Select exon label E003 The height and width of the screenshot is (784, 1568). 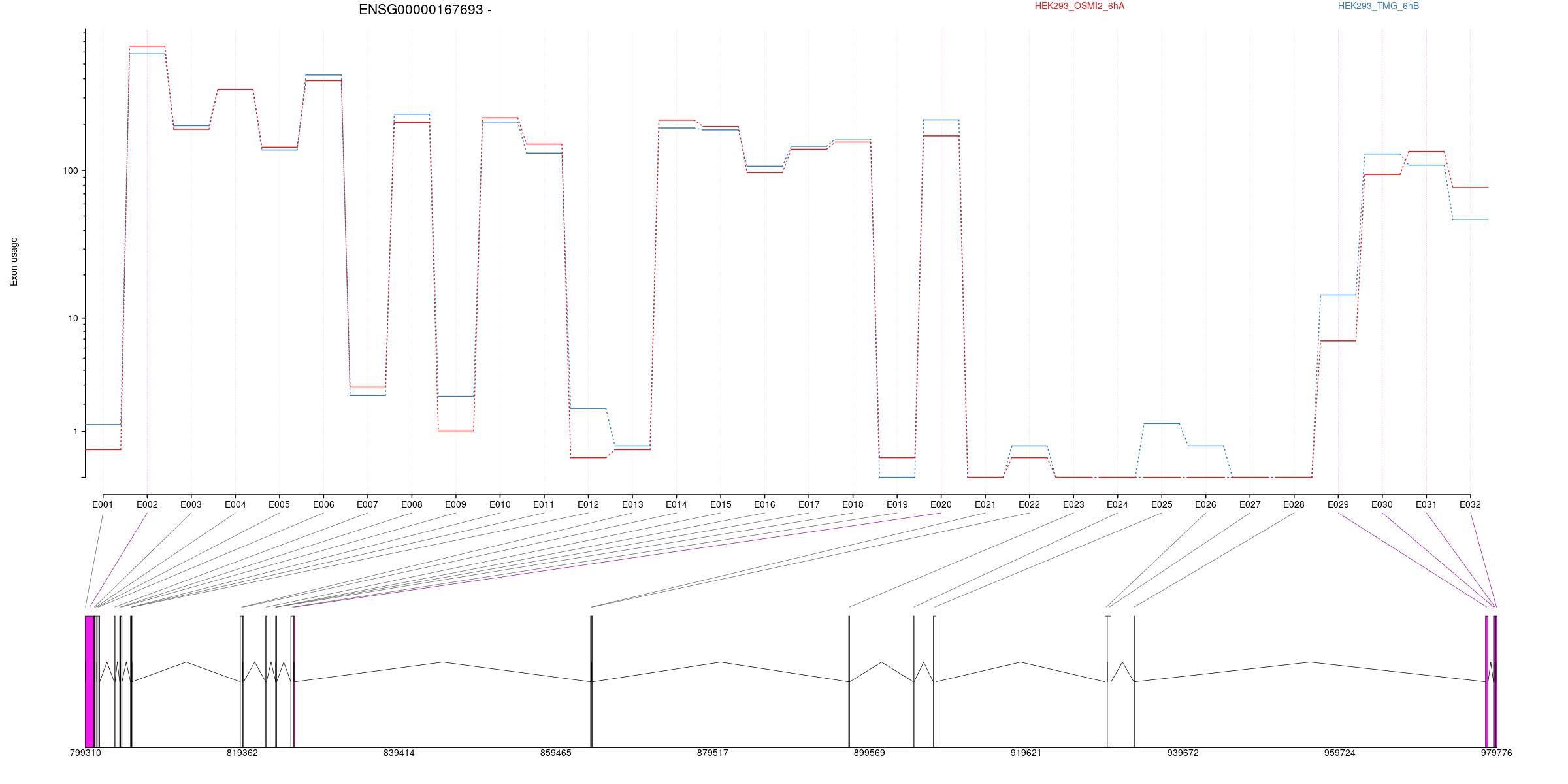coord(191,504)
